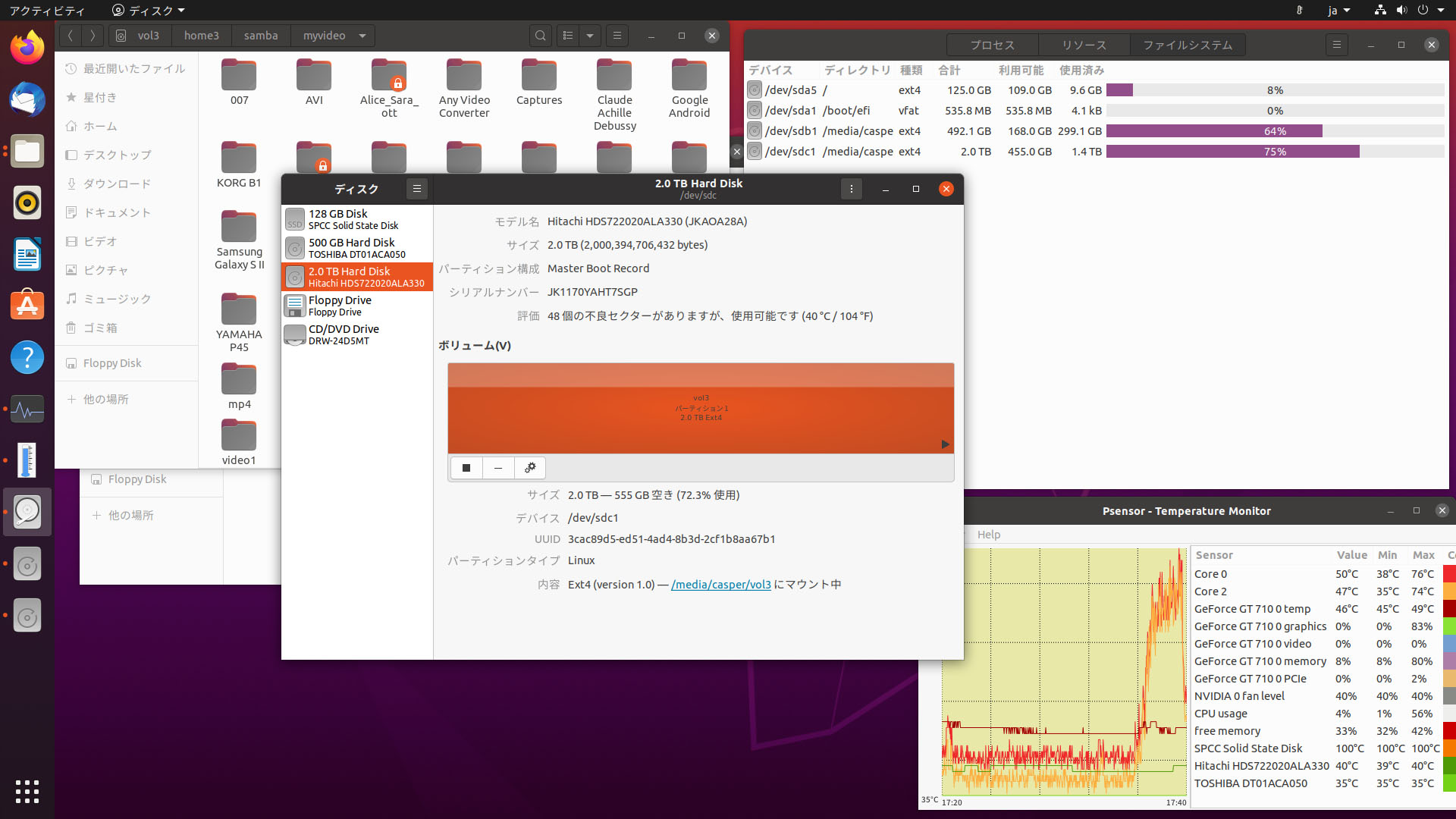Image resolution: width=1456 pixels, height=819 pixels.
Task: Switch to Resources tab in System Monitor
Action: (x=1084, y=45)
